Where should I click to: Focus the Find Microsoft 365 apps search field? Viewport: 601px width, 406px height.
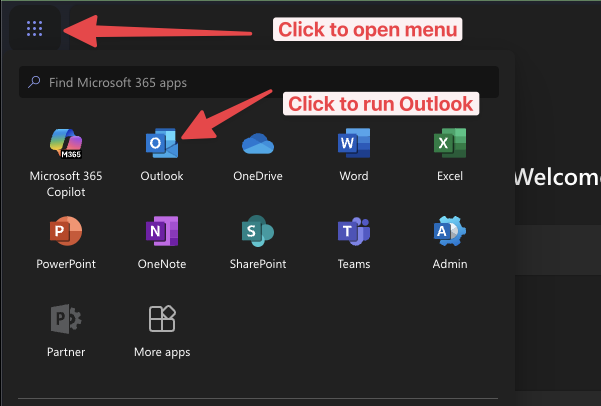pos(260,83)
